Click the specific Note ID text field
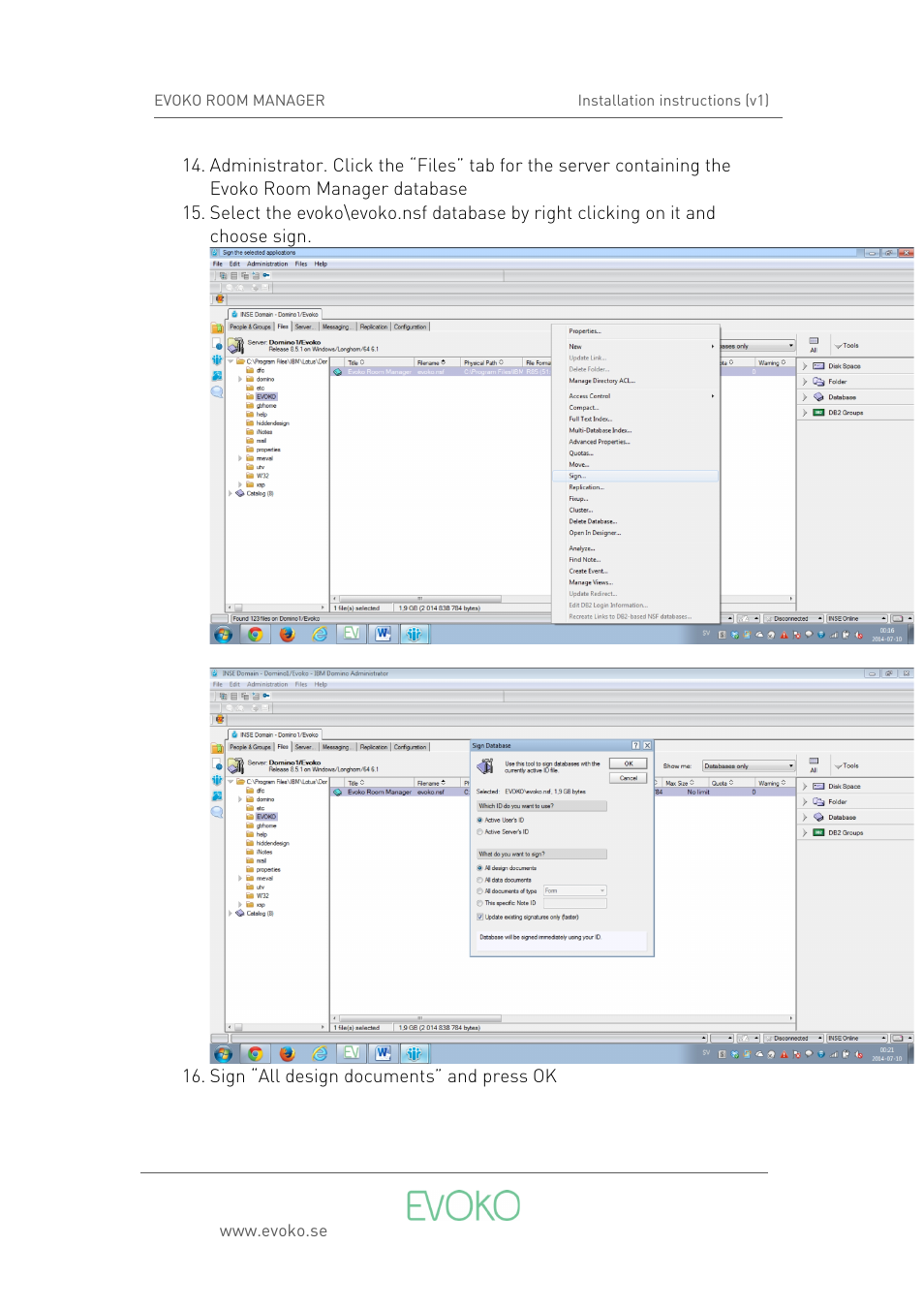This screenshot has width=924, height=1308. coord(573,903)
